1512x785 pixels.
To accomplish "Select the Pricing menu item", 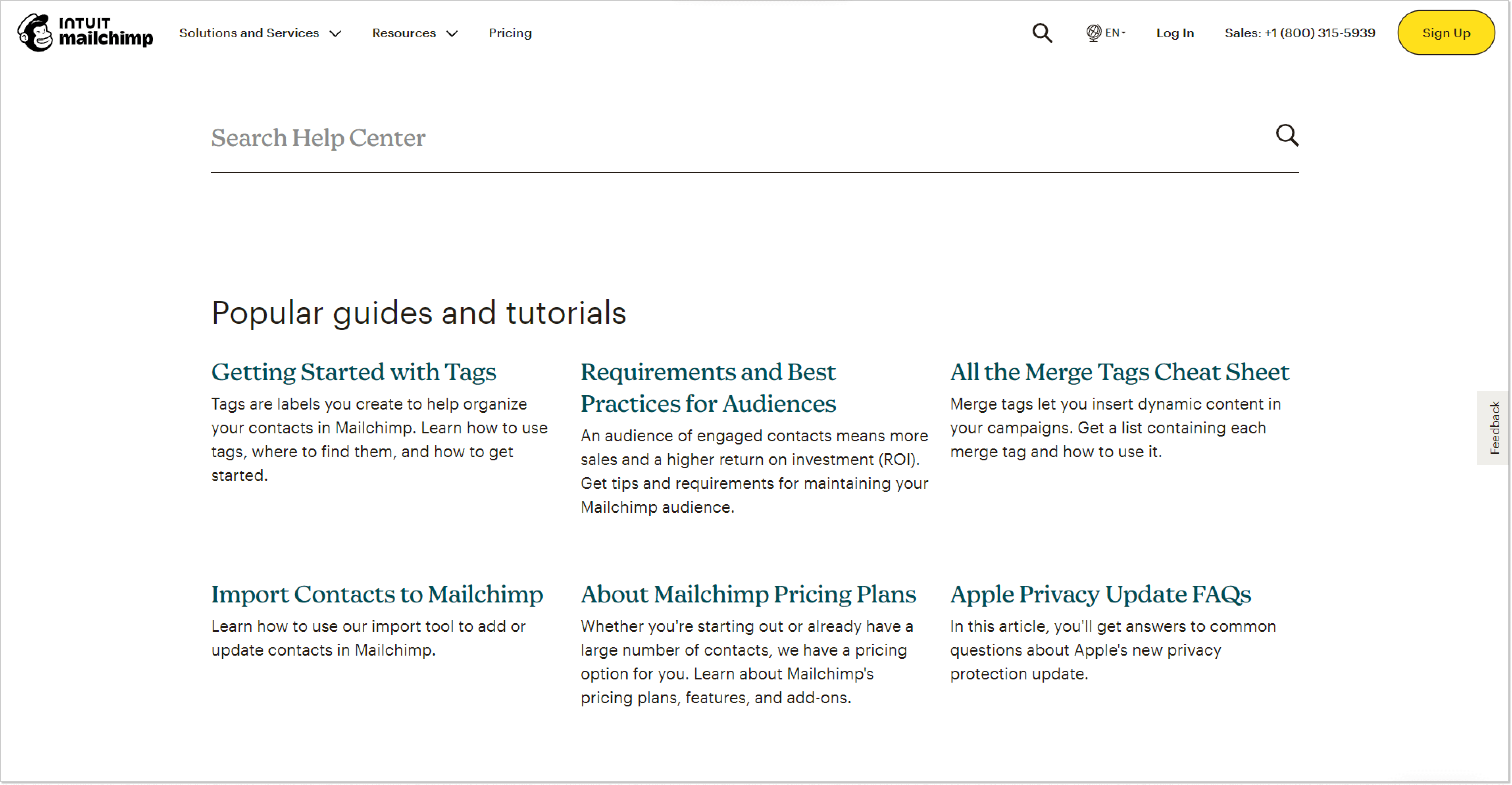I will click(x=510, y=33).
